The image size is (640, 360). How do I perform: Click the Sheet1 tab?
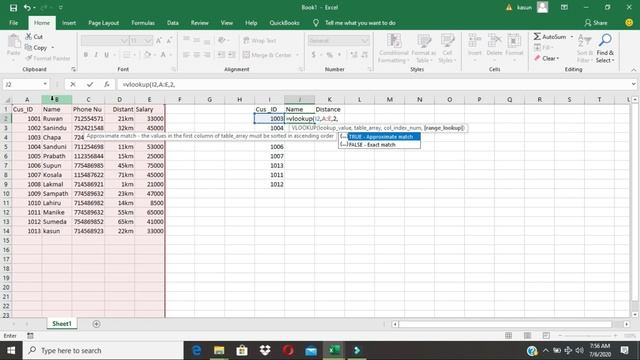62,324
